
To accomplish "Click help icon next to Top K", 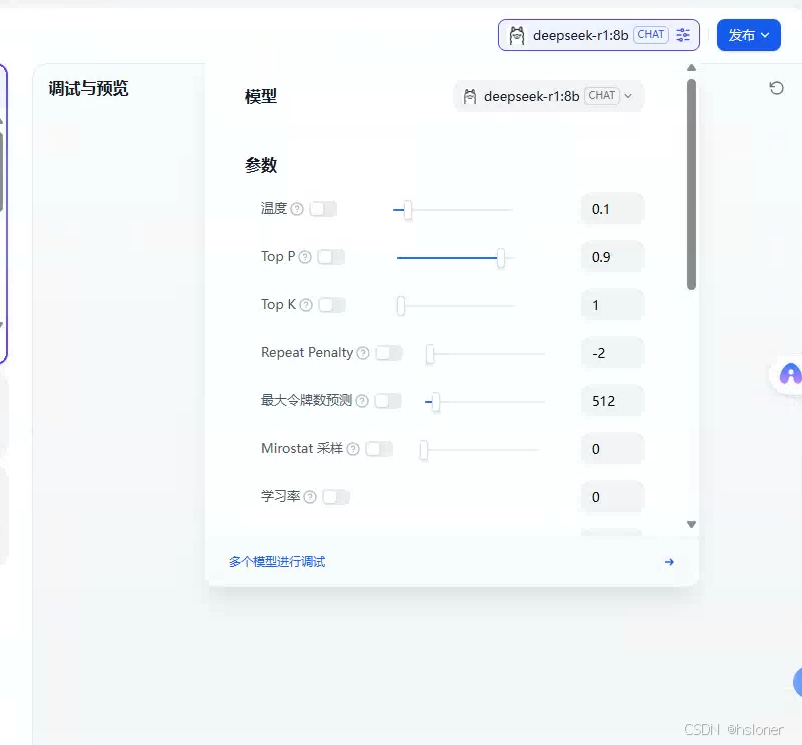I will click(x=306, y=305).
